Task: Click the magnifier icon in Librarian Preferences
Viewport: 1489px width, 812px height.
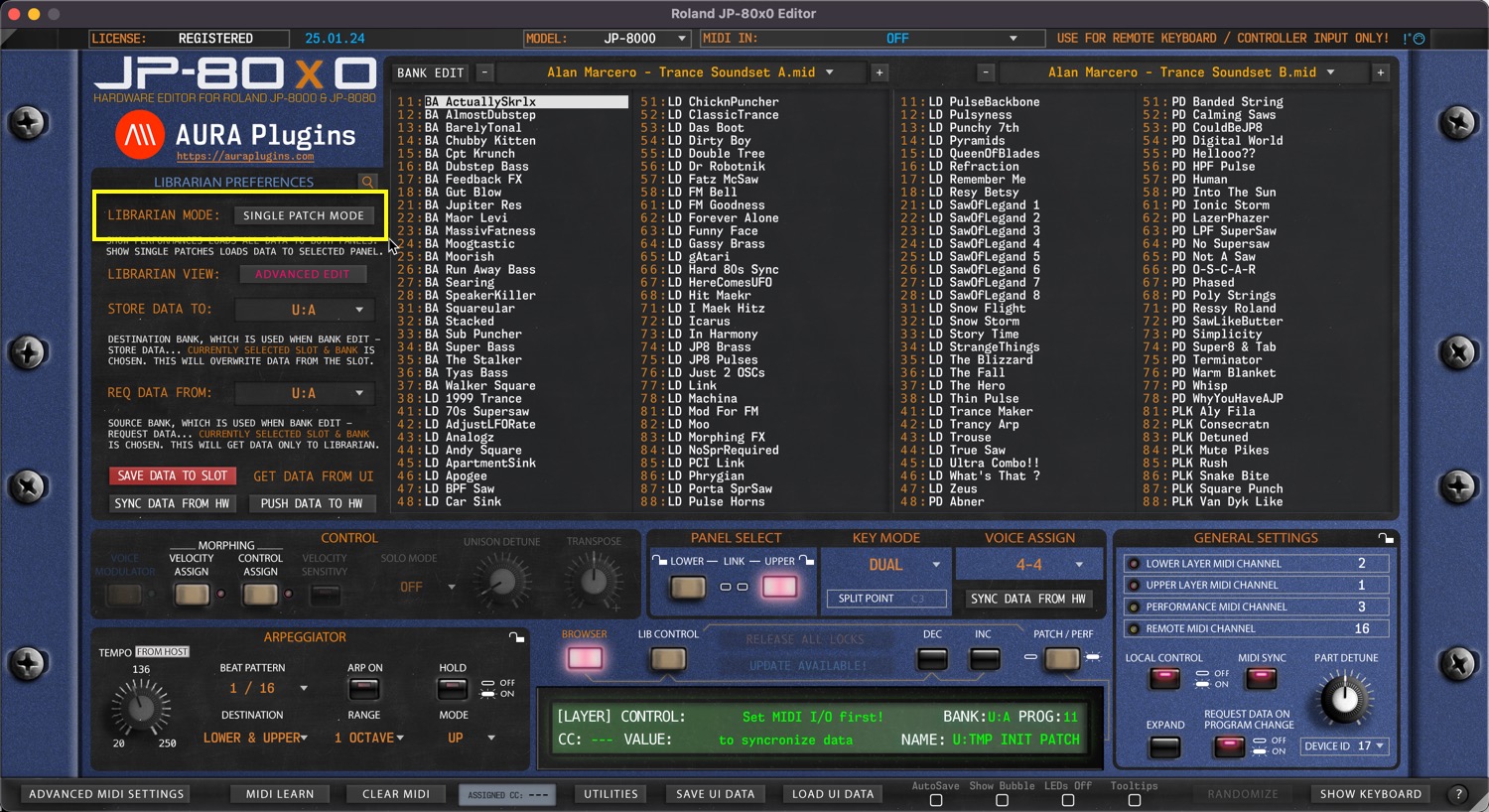Action: click(x=366, y=182)
